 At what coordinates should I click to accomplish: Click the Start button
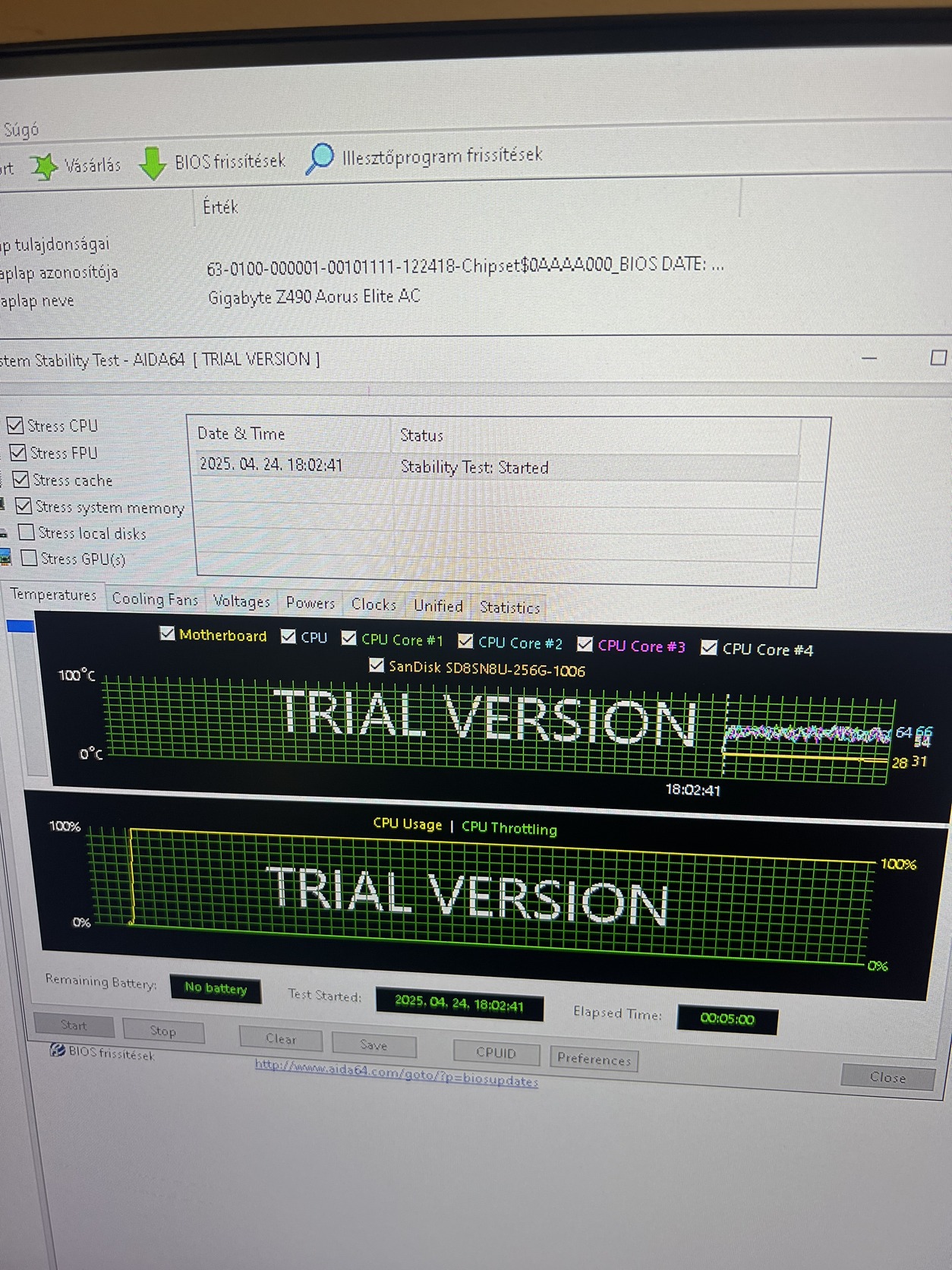tap(74, 1025)
